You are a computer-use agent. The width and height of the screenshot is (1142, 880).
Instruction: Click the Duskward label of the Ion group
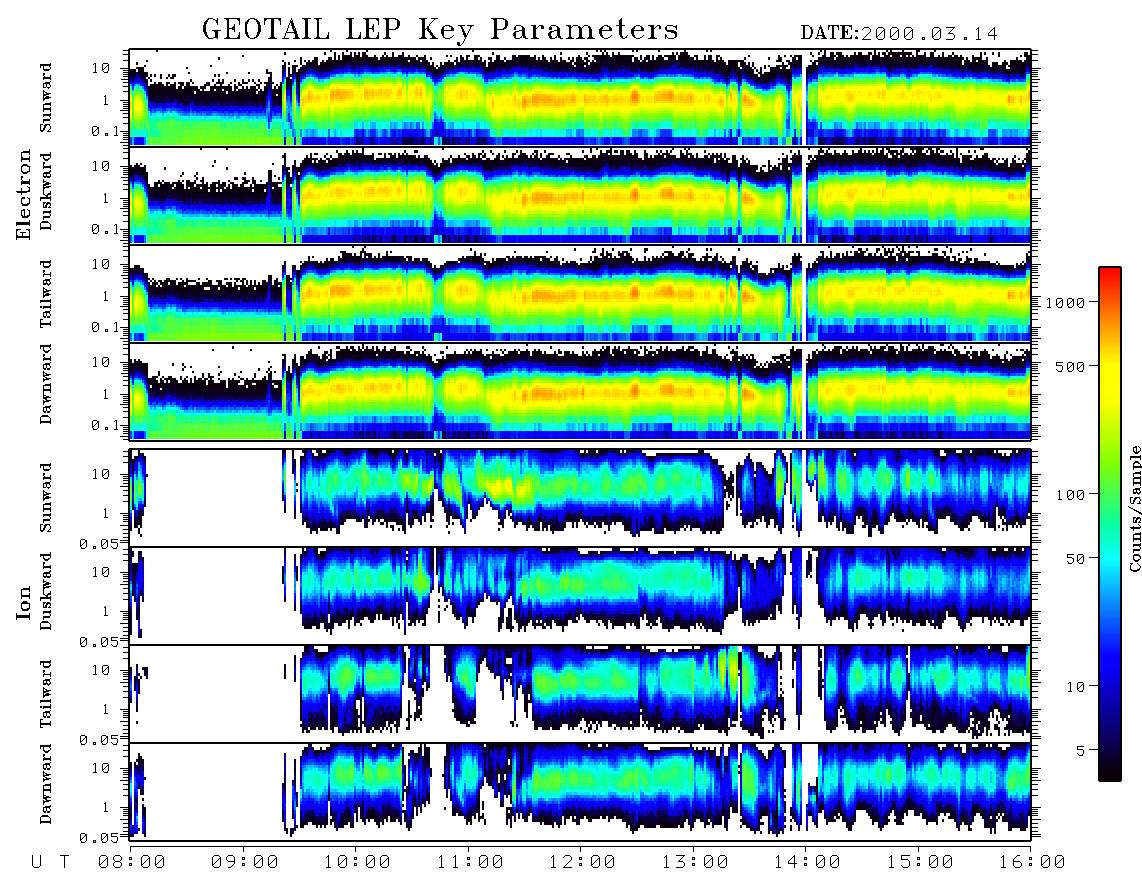46,591
